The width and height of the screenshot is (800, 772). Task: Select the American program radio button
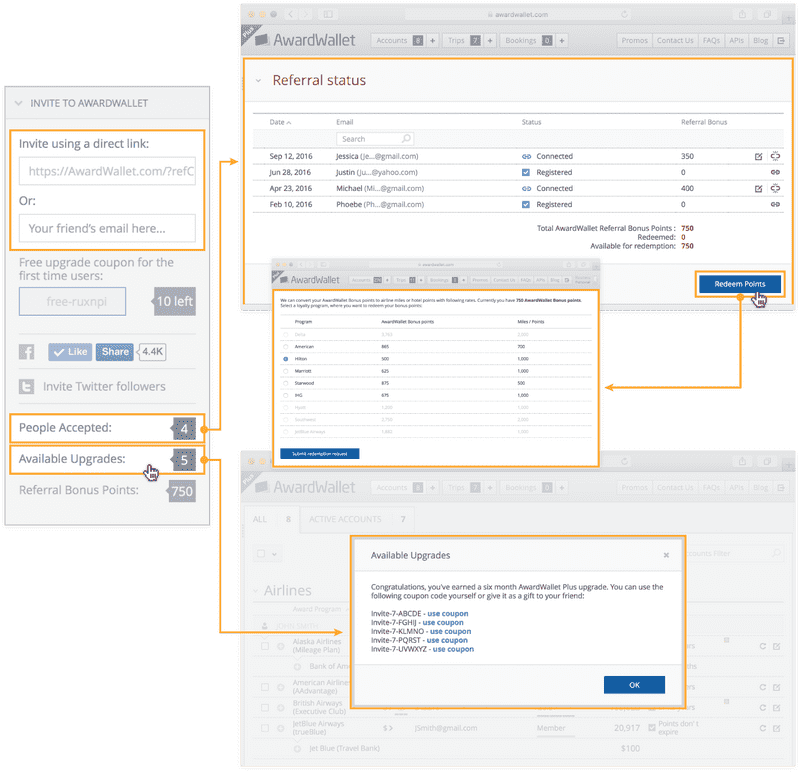pos(285,346)
